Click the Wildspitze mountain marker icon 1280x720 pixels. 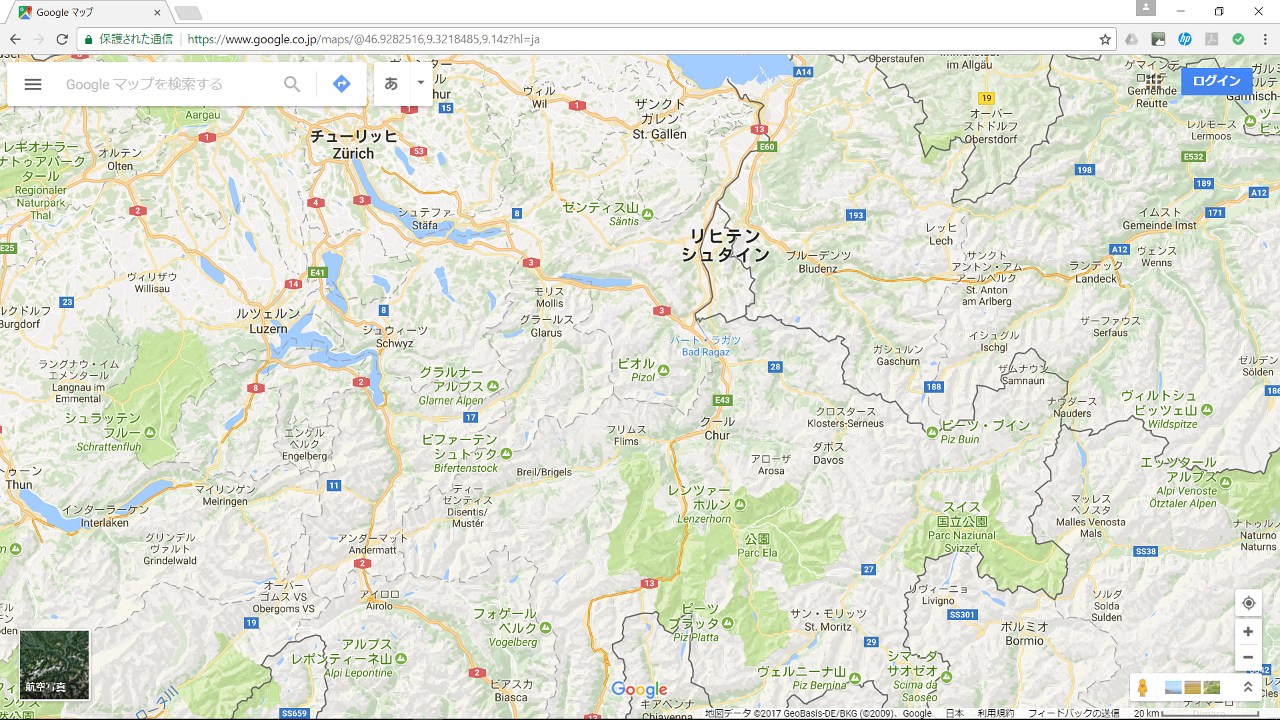click(x=1207, y=410)
